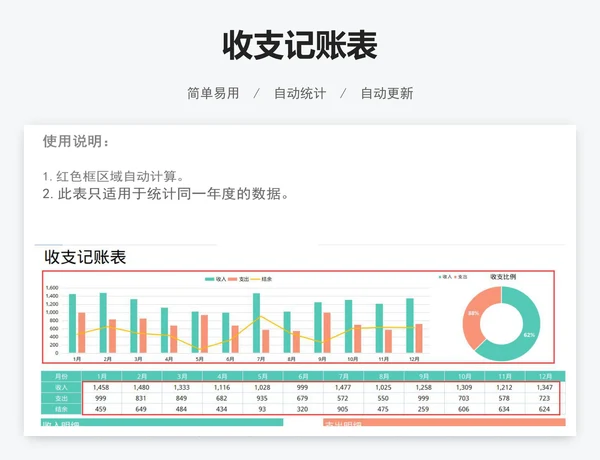Select income cell 1,025
This screenshot has width=600, height=460.
(383, 387)
